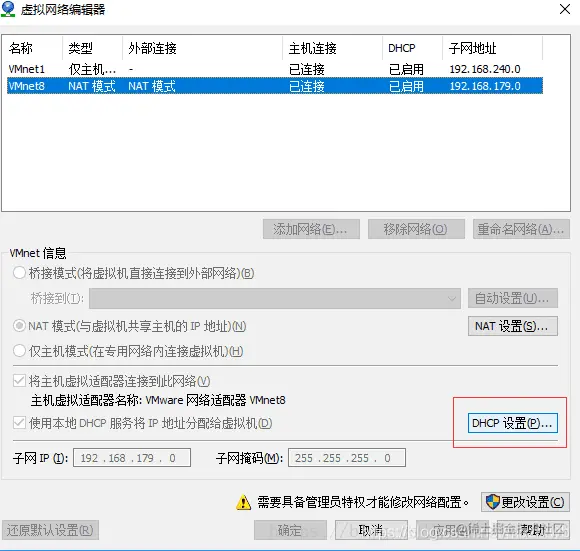Viewport: 580px width, 551px height.
Task: Select the VMnet8 network row
Action: (275, 86)
